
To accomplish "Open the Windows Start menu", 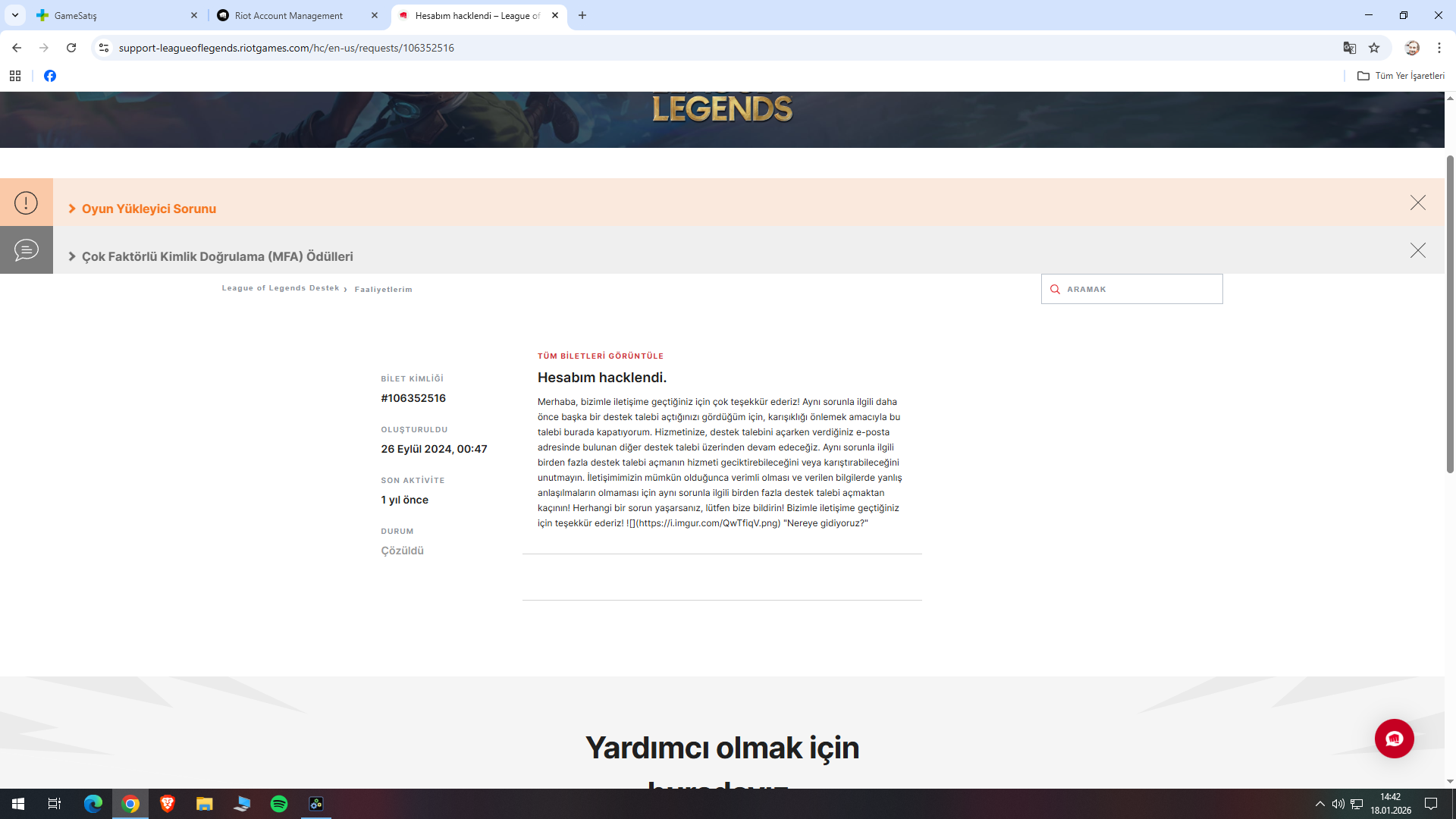I will coord(18,804).
